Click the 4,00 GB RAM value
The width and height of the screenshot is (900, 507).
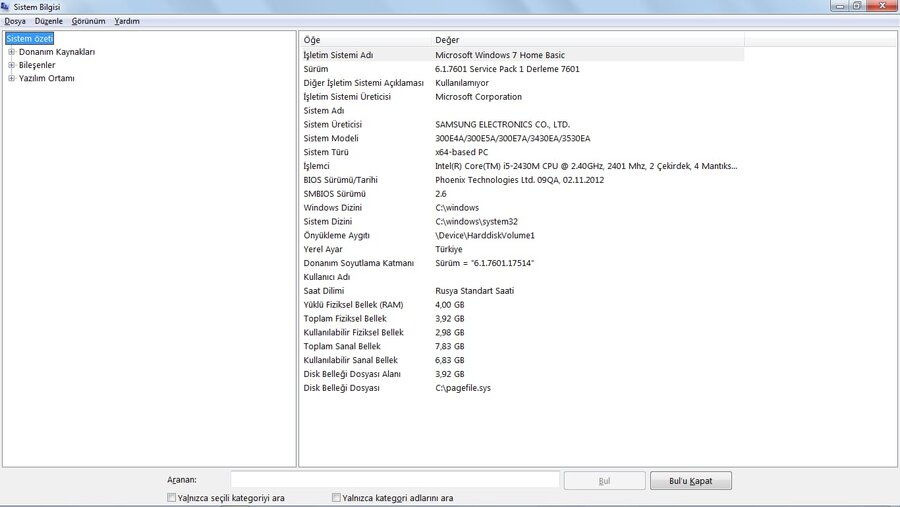click(x=449, y=304)
